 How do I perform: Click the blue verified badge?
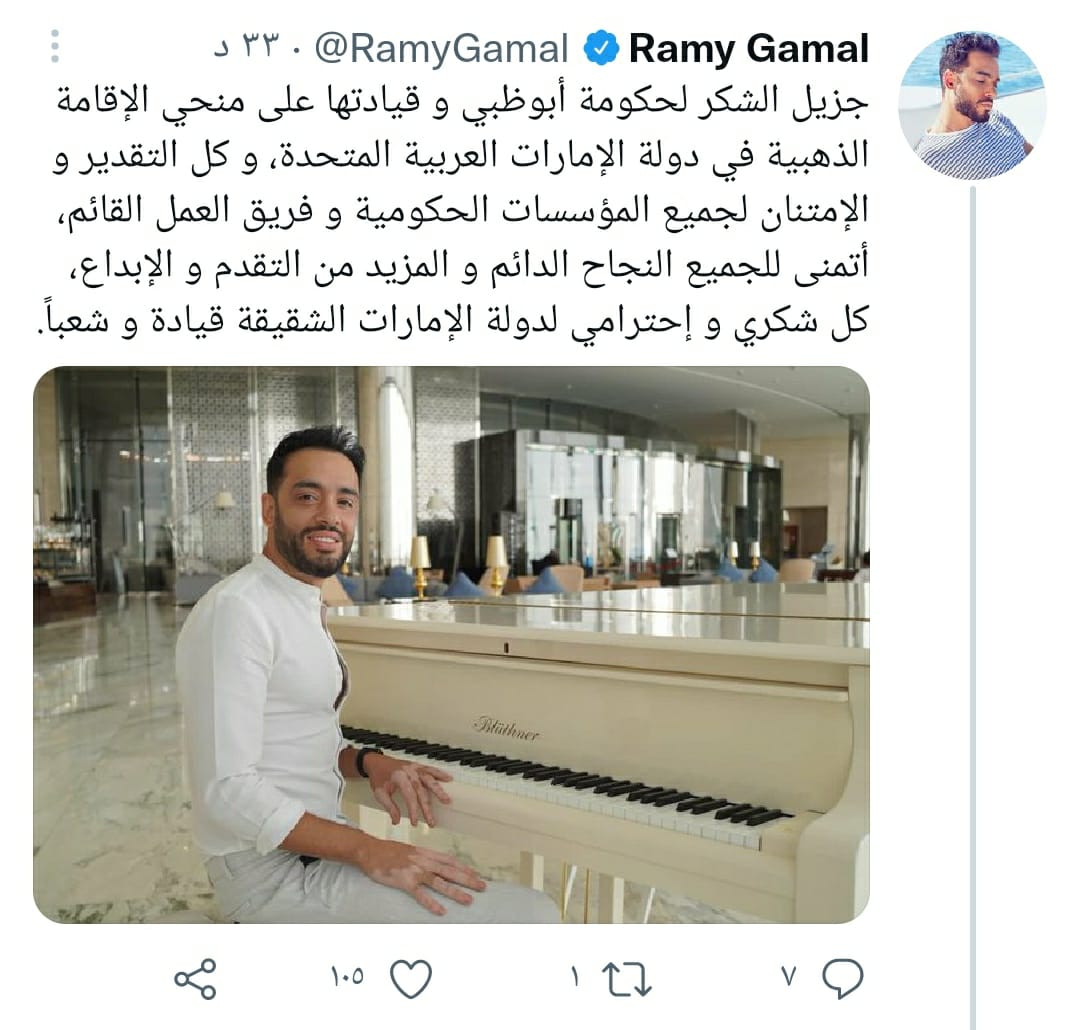[x=601, y=48]
